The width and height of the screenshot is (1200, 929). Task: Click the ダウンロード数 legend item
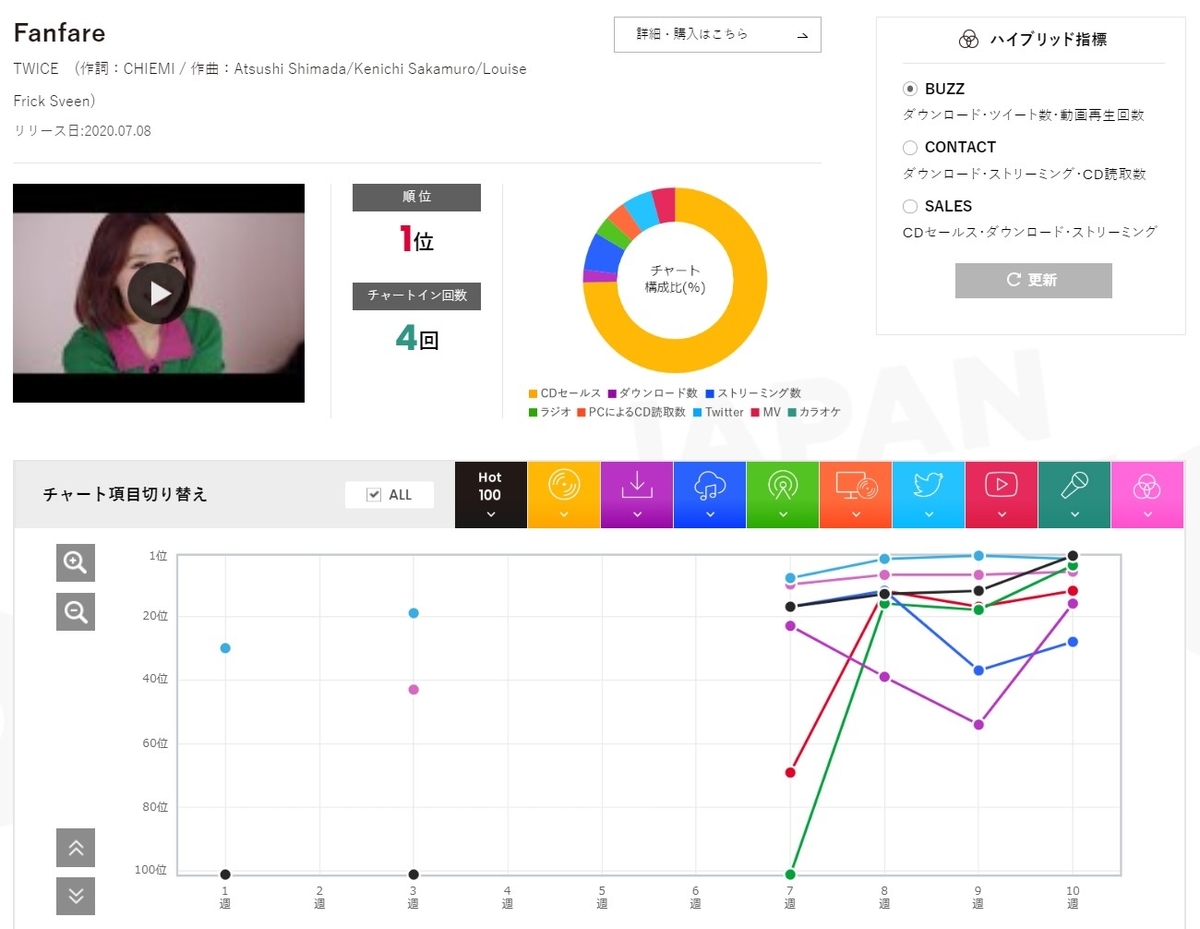click(x=652, y=393)
